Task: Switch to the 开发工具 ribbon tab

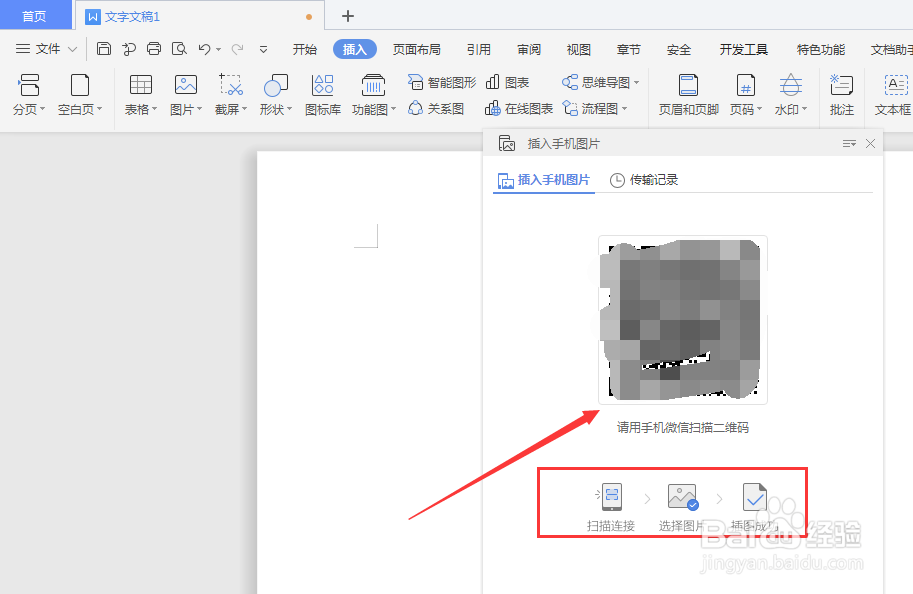Action: [744, 50]
